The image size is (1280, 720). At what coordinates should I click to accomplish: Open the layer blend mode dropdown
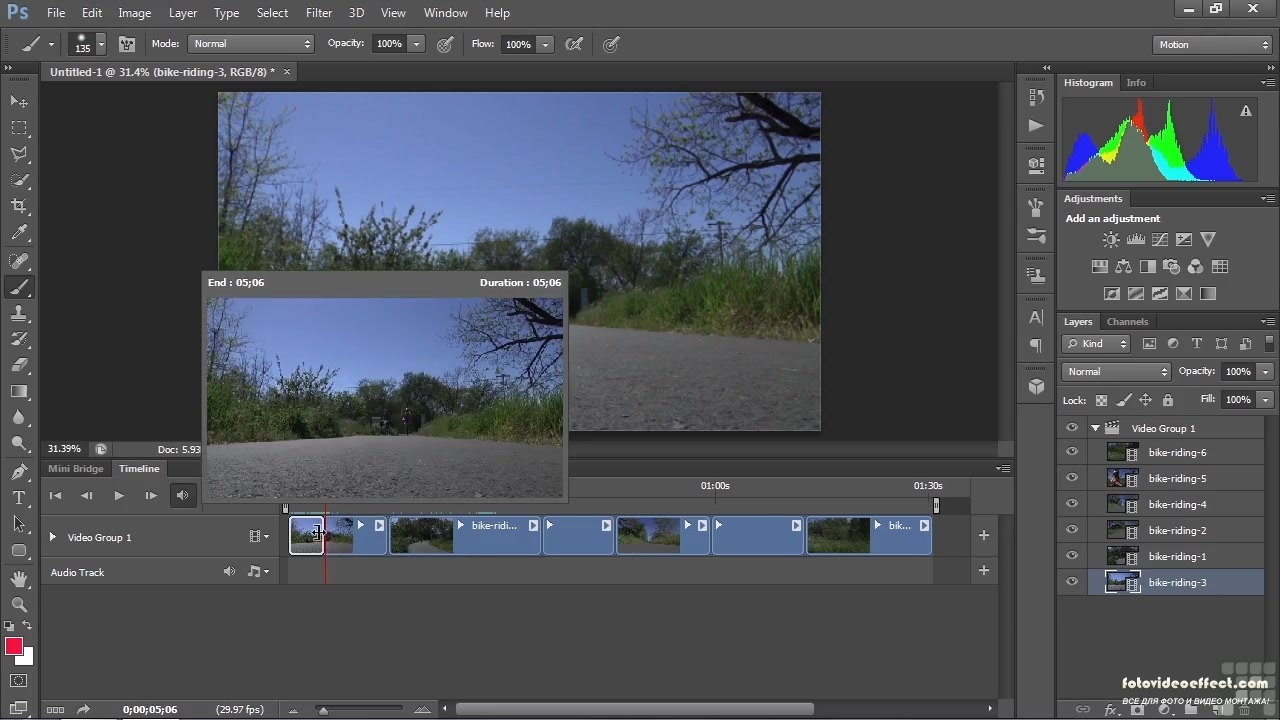[1116, 371]
